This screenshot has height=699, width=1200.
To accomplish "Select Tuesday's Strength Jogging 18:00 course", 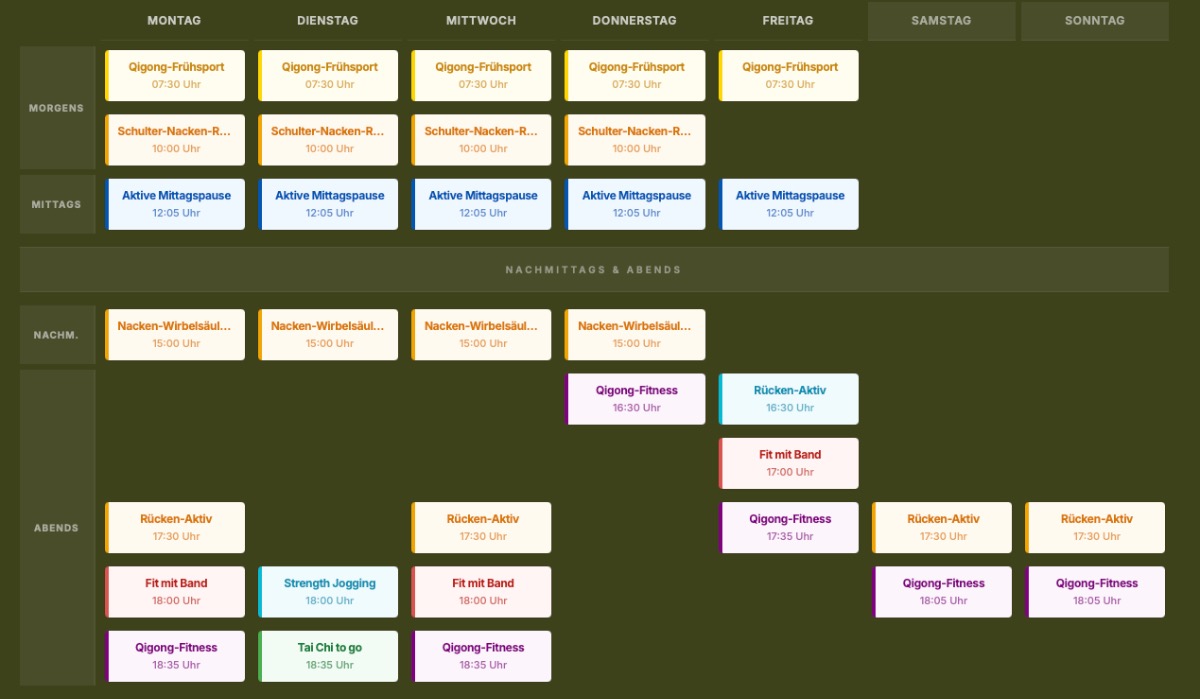I will pos(329,592).
